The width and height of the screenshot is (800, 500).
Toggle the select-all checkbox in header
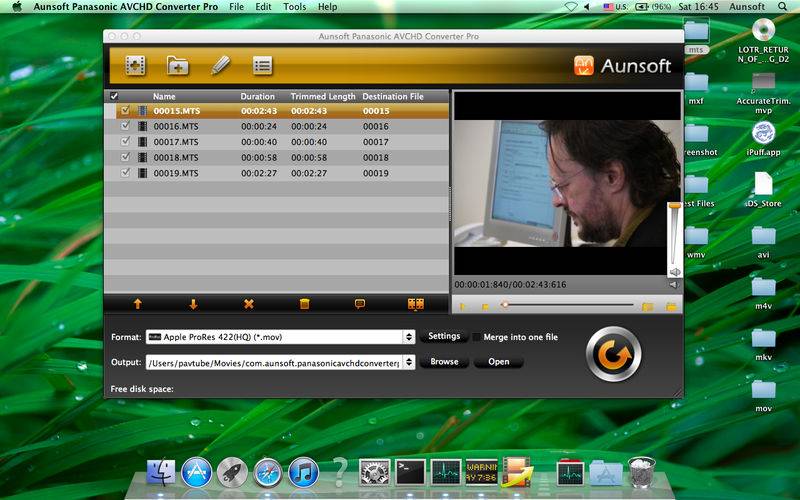pos(114,96)
